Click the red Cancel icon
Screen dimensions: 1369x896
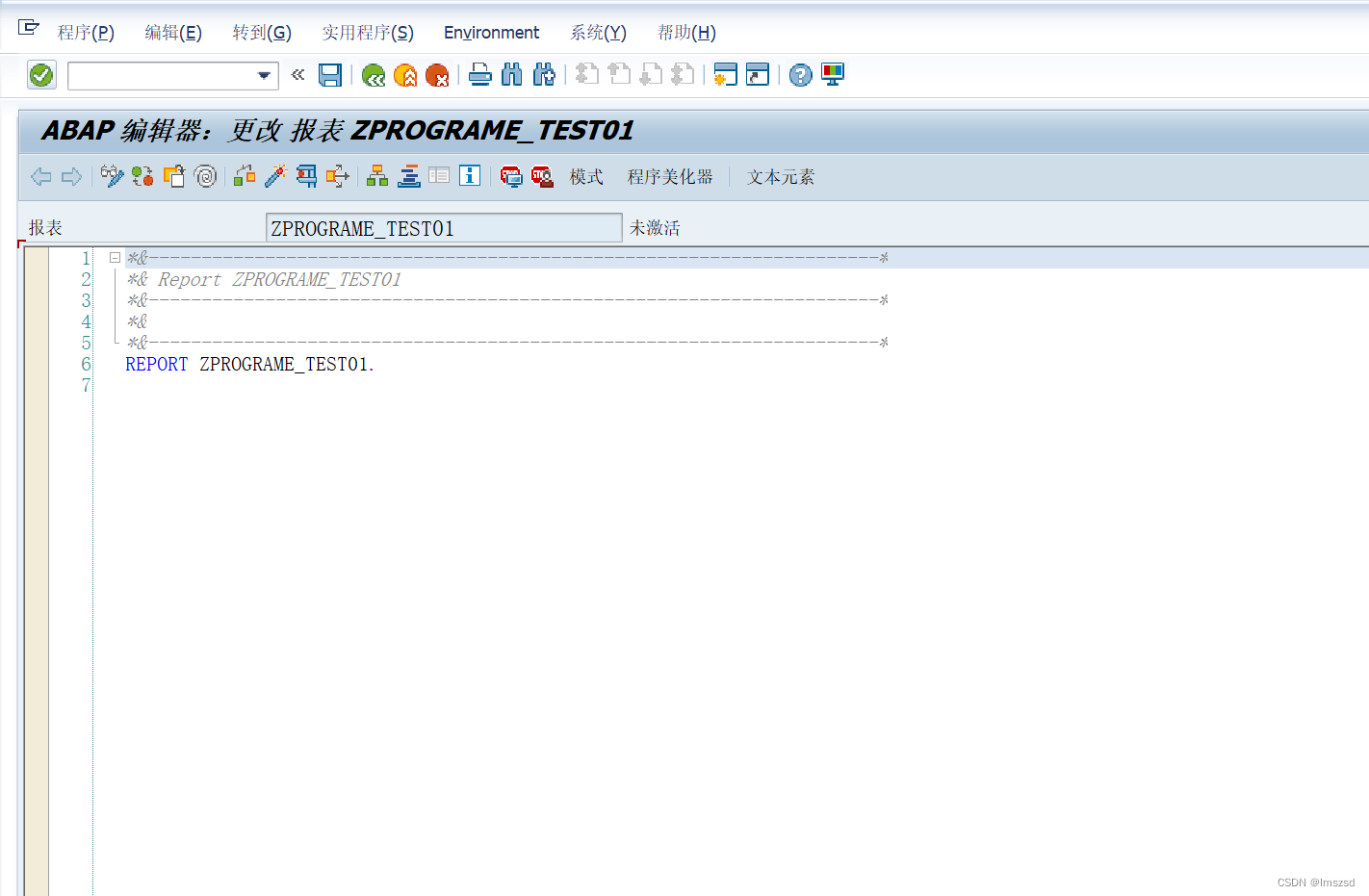pyautogui.click(x=437, y=75)
